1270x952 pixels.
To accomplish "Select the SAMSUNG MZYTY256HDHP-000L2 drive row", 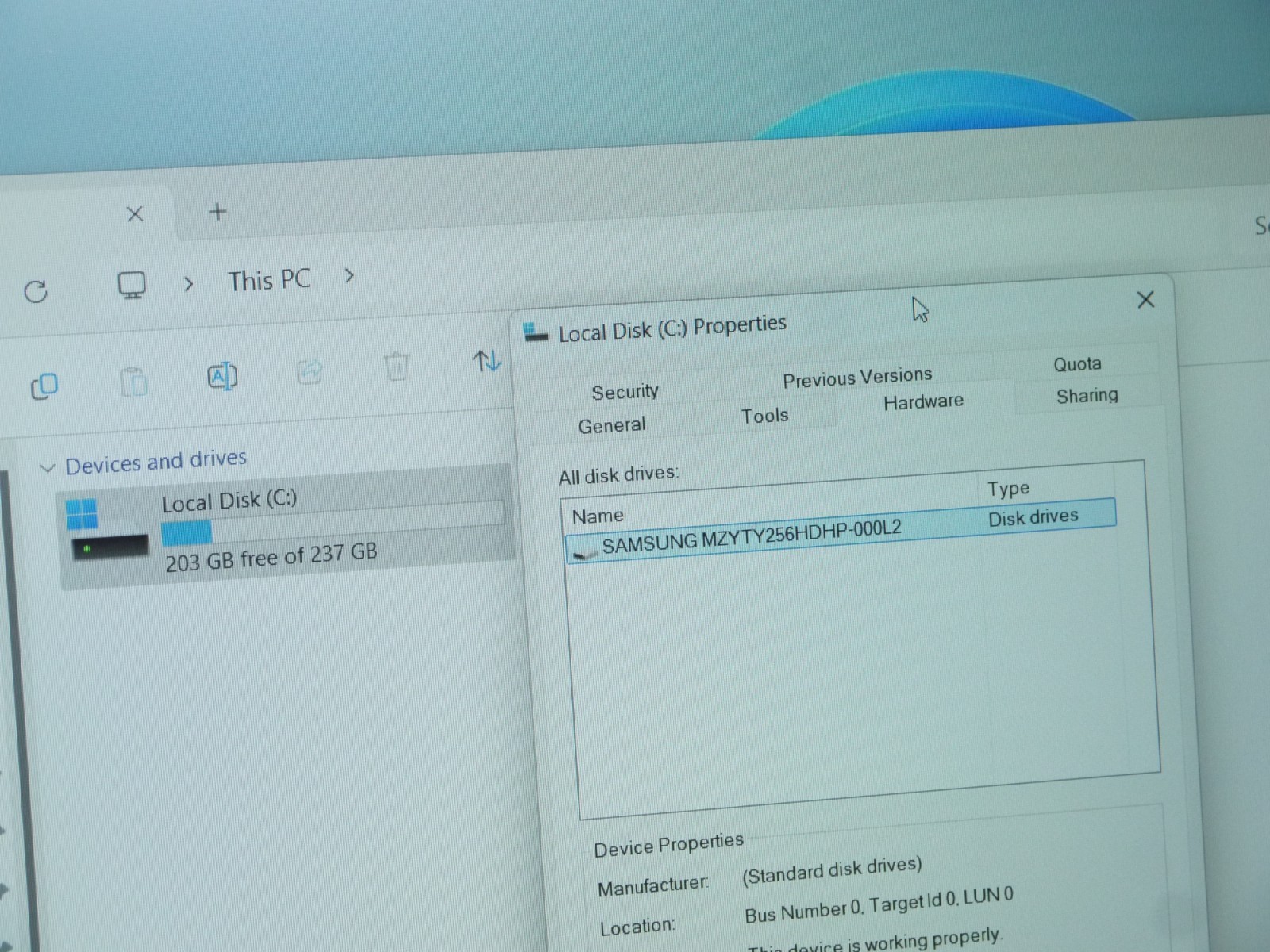I will click(841, 531).
